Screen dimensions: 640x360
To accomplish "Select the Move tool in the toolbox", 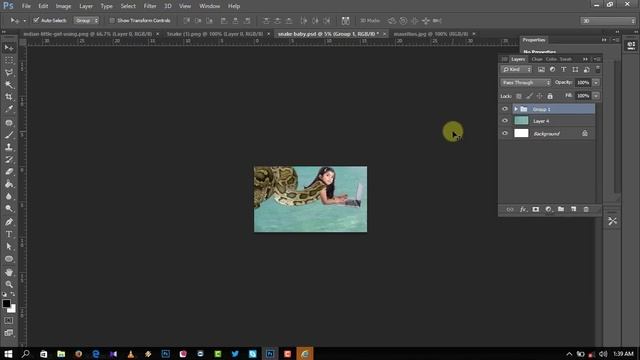I will point(9,48).
